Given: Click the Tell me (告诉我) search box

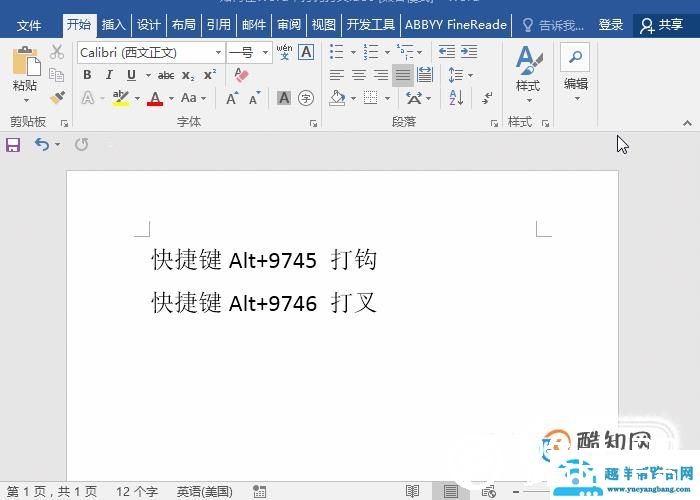Looking at the screenshot, I should (554, 25).
